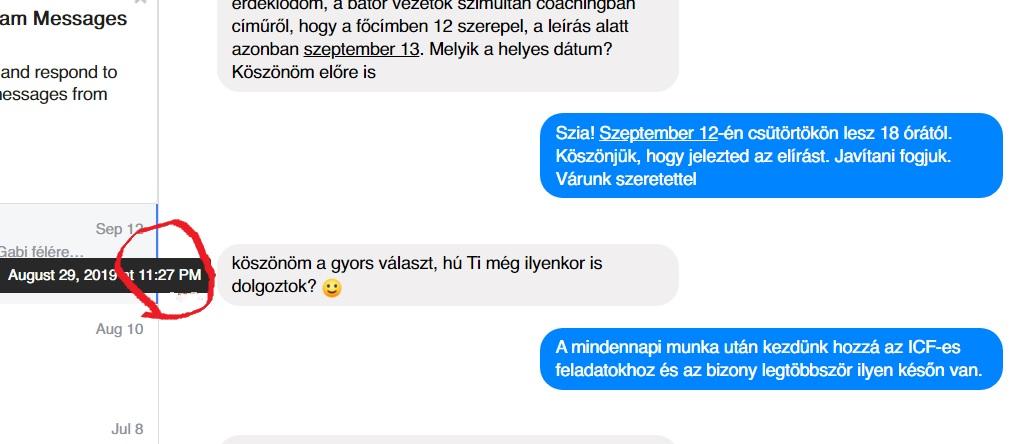
Task: Click the blue selection bar beside conversation list
Action: 157,253
